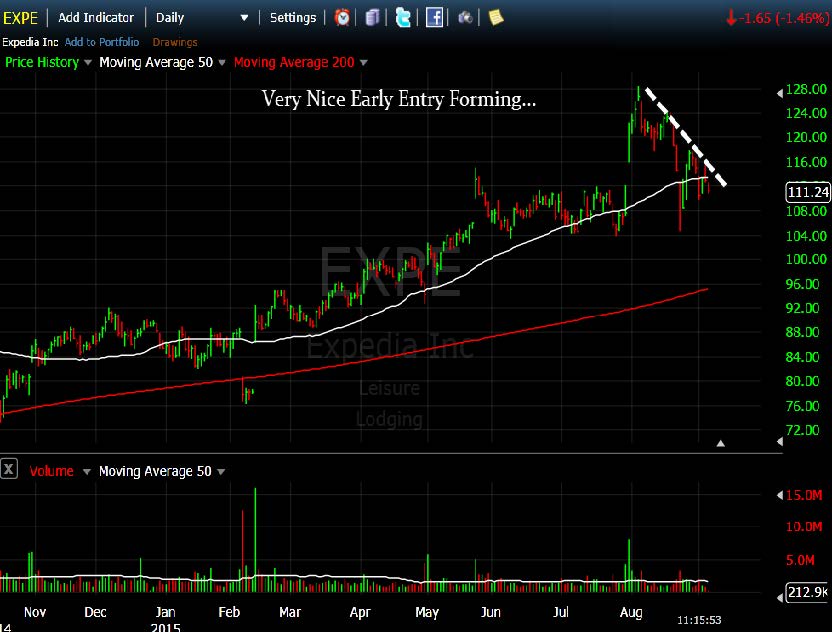
Task: Take a chart snapshot with the camera icon
Action: click(x=465, y=18)
